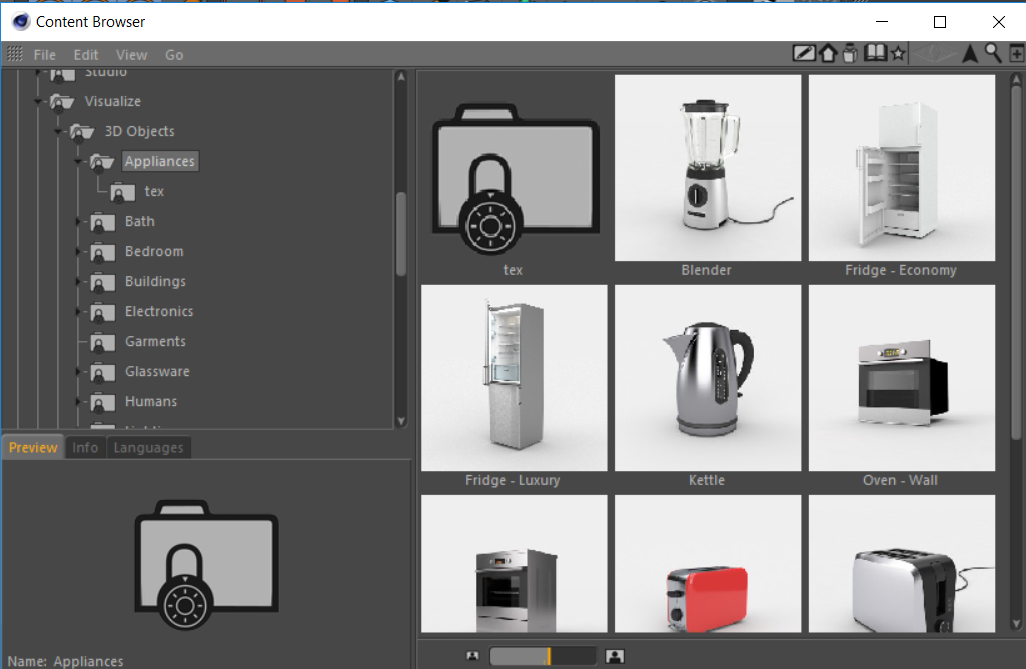Expand the Glassware folder
The width and height of the screenshot is (1026, 669).
pos(79,372)
